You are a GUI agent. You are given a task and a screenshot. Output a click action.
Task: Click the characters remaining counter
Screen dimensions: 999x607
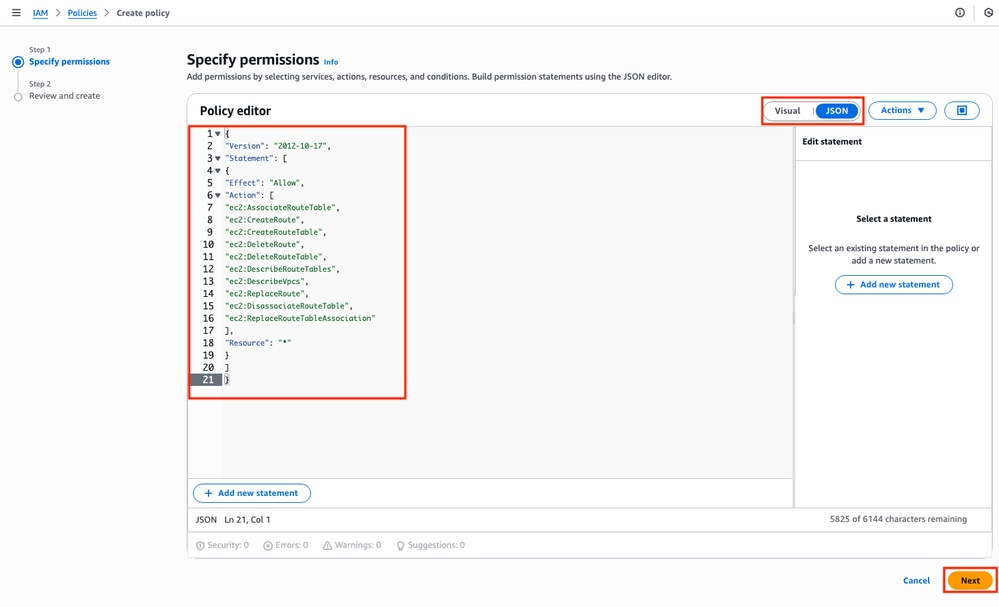click(898, 519)
